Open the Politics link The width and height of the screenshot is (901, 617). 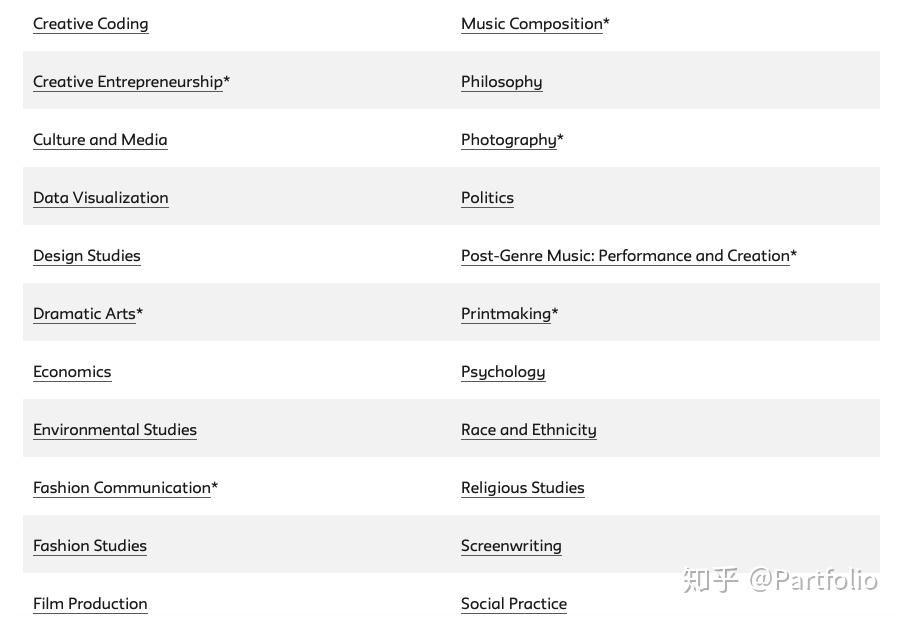(x=487, y=198)
